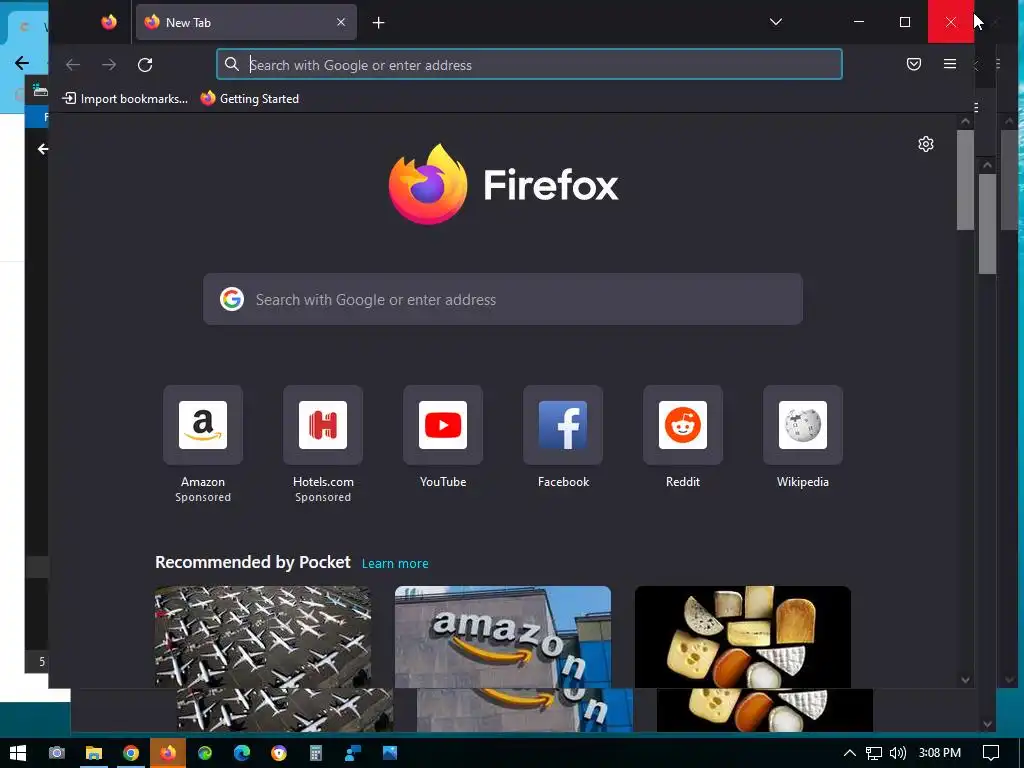Open Google Chrome from the taskbar
This screenshot has width=1024, height=768.
click(131, 753)
